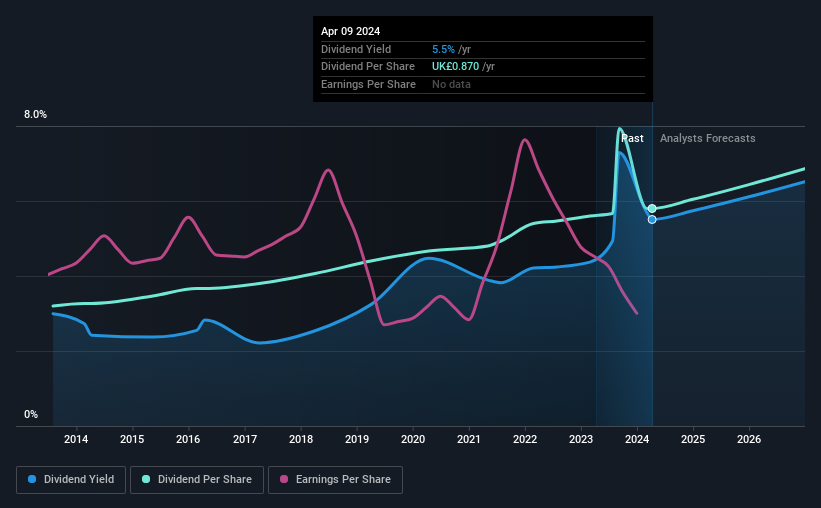Click the teal Dividend Per Share data point marker
The image size is (821, 508).
(x=652, y=208)
